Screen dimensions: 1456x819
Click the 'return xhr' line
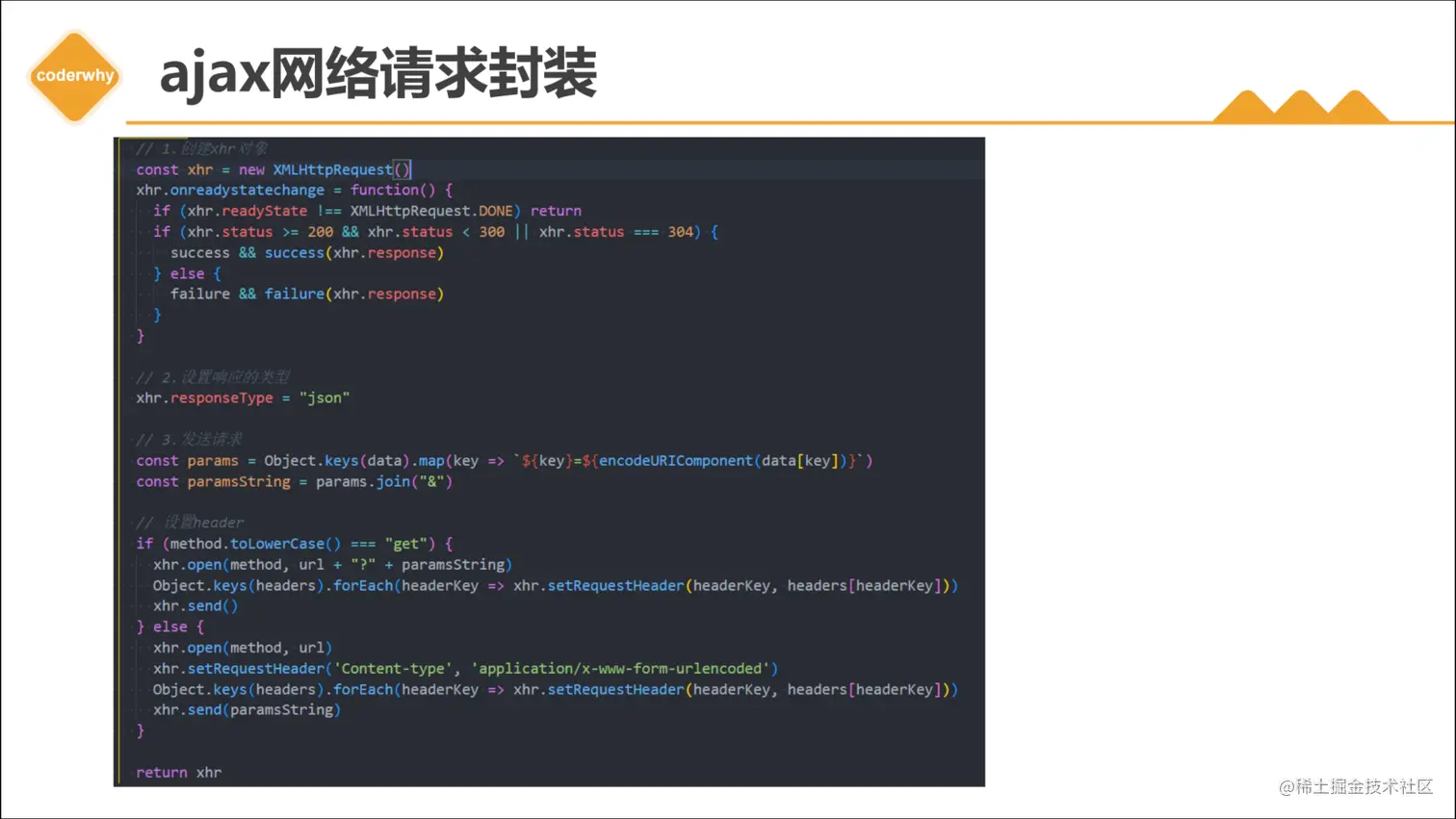tap(179, 773)
